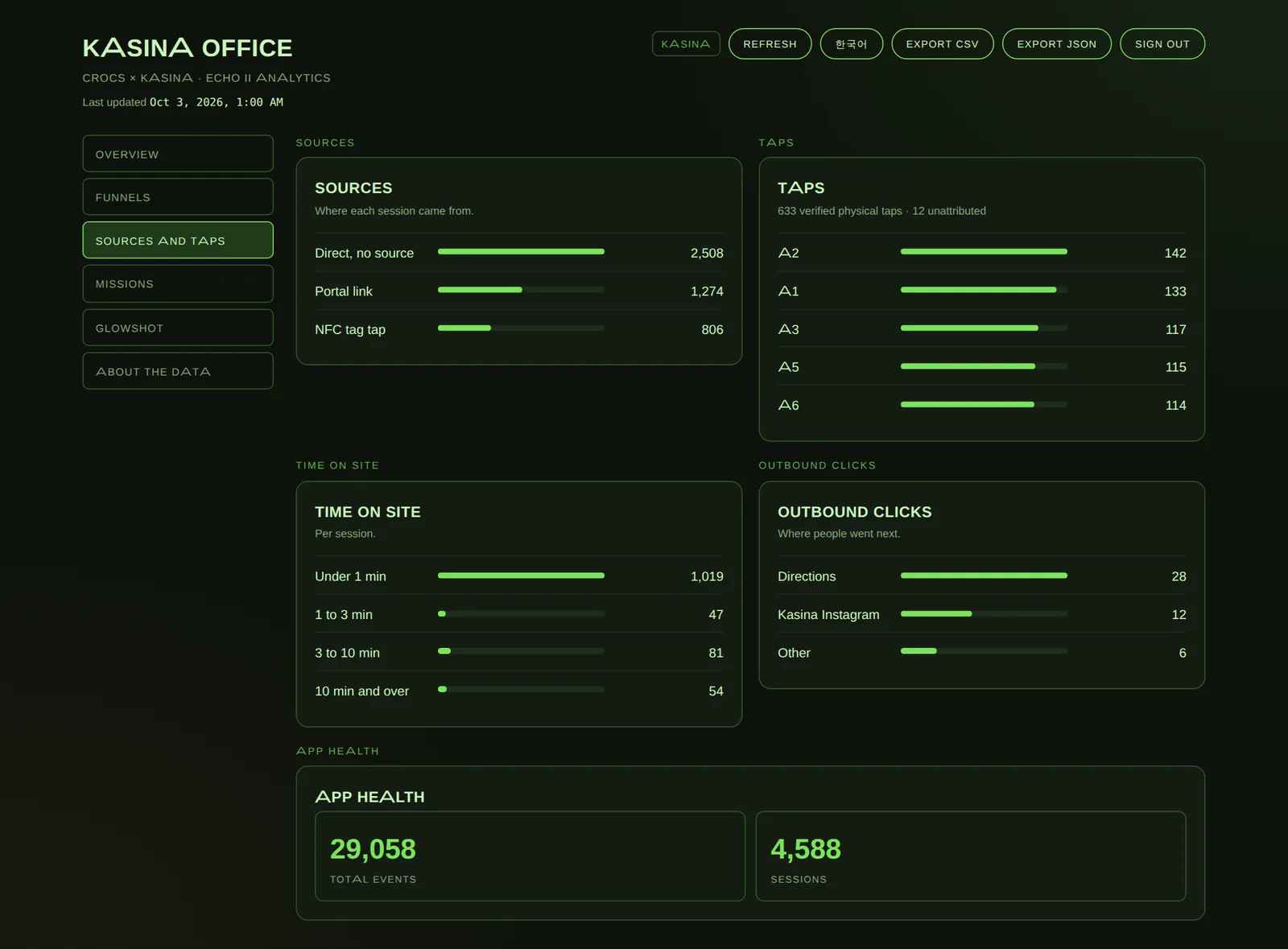Select the A6 tap row label
Screen dimensions: 1288x949
[x=788, y=406]
